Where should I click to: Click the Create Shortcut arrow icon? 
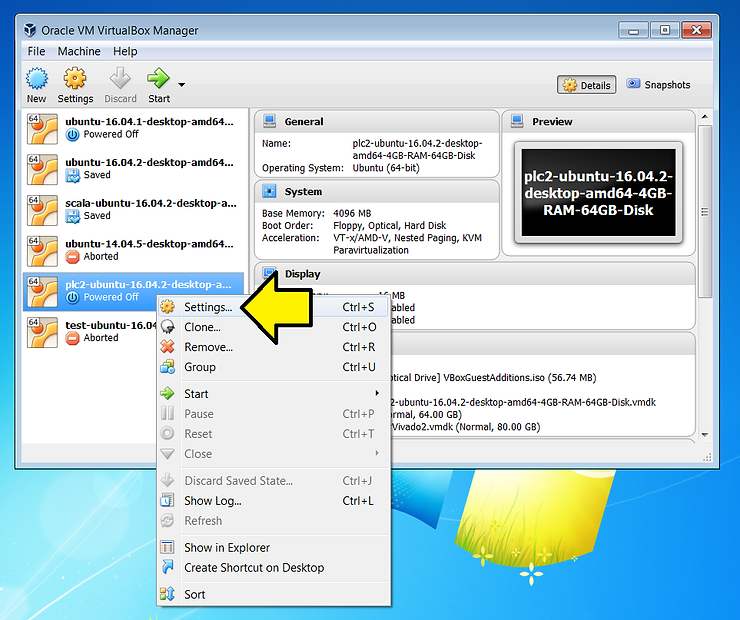coord(167,567)
